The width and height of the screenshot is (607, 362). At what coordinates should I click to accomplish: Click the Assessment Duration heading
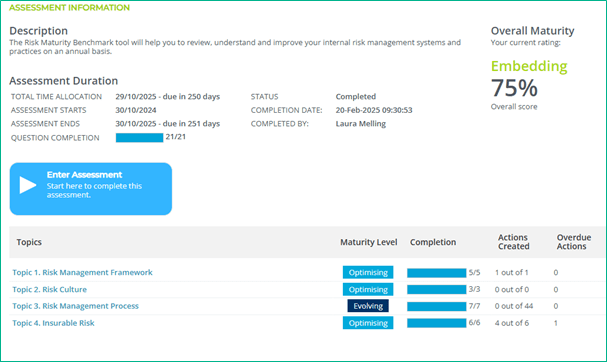click(63, 81)
